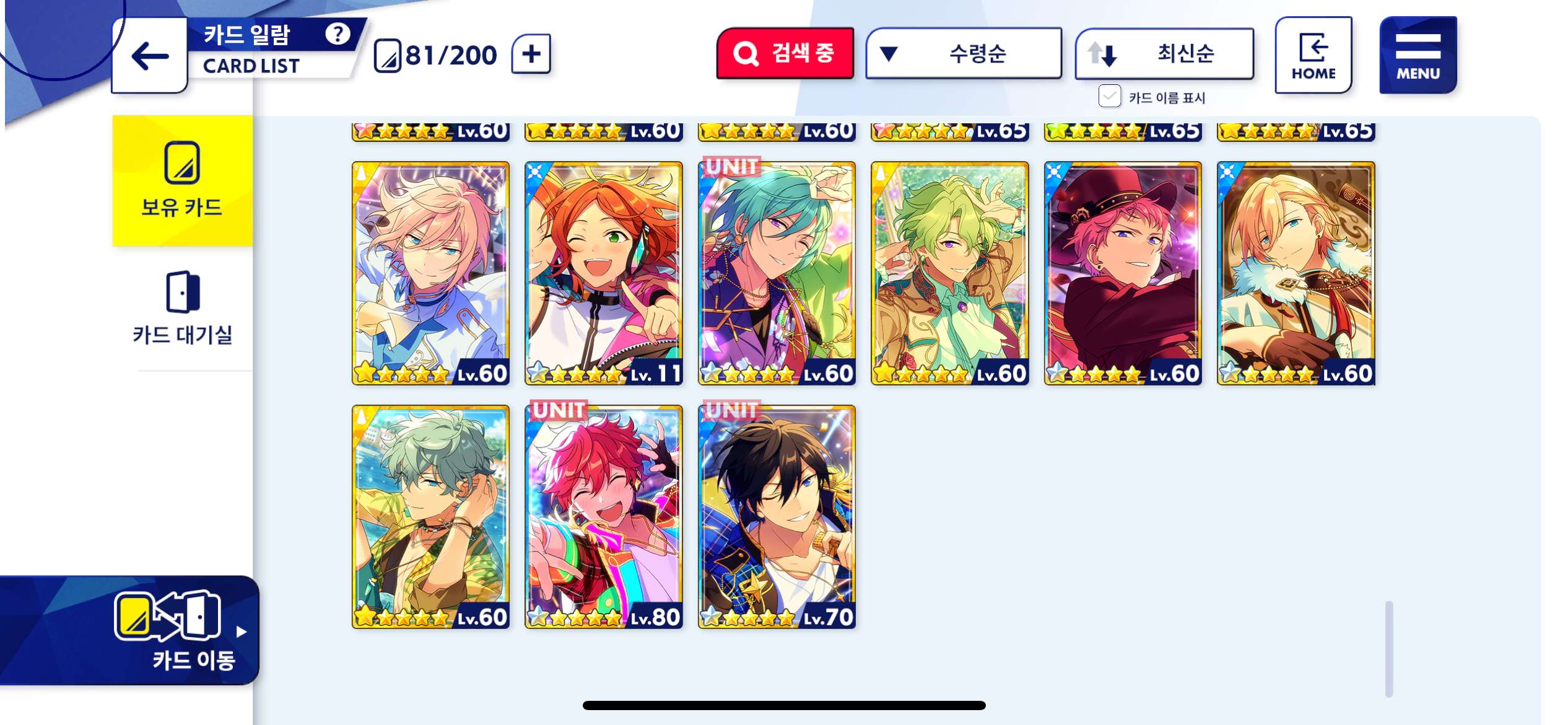Switch to the 보유 카드 tab
The width and height of the screenshot is (1568, 725).
[x=182, y=180]
